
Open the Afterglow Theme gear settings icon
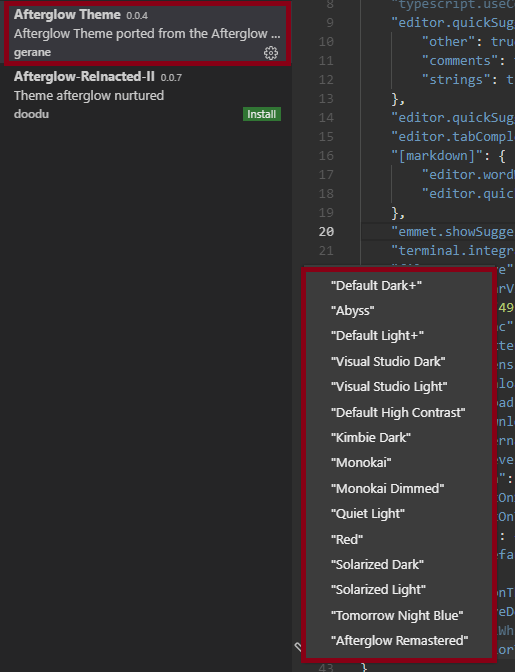pos(271,53)
